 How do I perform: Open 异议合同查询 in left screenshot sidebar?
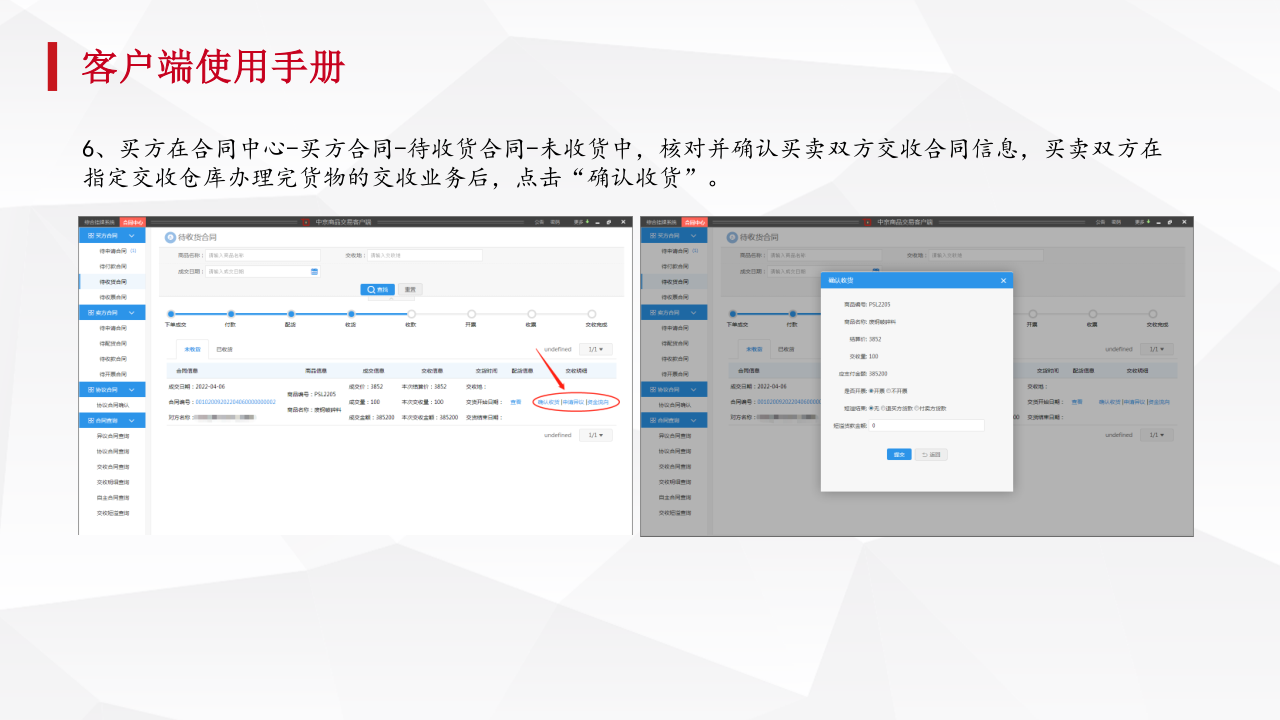112,436
